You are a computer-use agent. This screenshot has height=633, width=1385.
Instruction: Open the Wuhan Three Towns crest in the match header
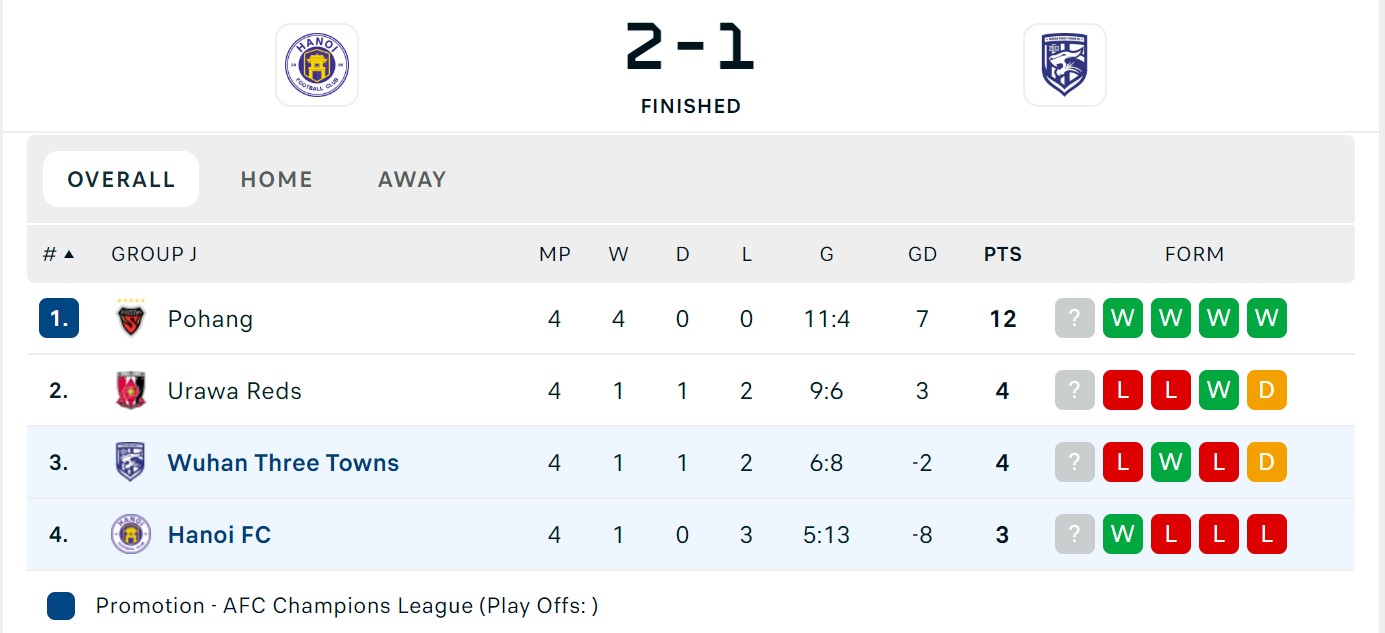pos(1064,65)
